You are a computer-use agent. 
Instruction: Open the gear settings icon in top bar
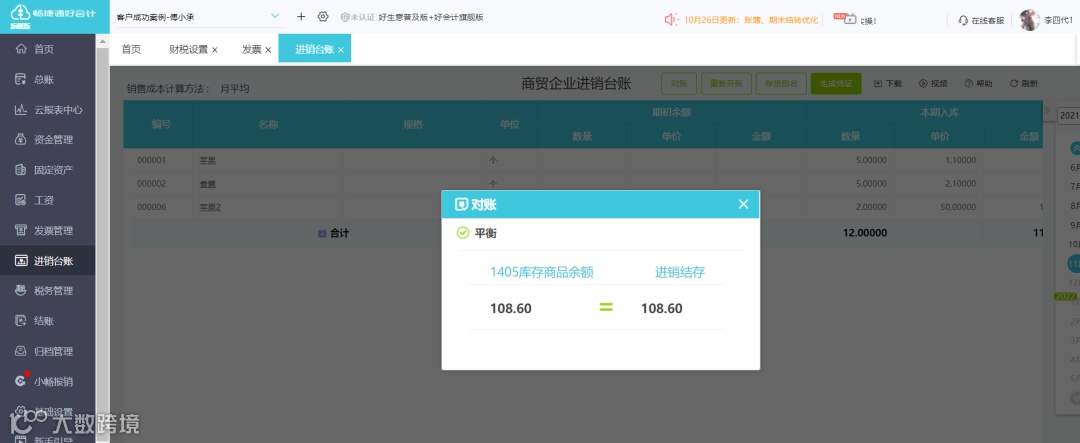pos(323,17)
